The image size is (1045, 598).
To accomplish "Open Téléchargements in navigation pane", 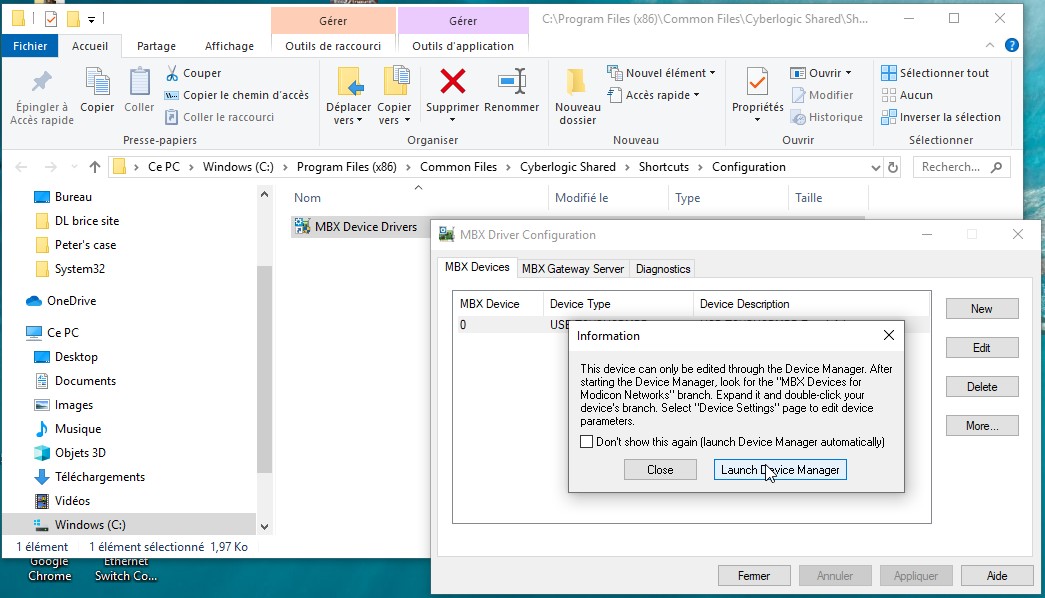I will pos(89,477).
